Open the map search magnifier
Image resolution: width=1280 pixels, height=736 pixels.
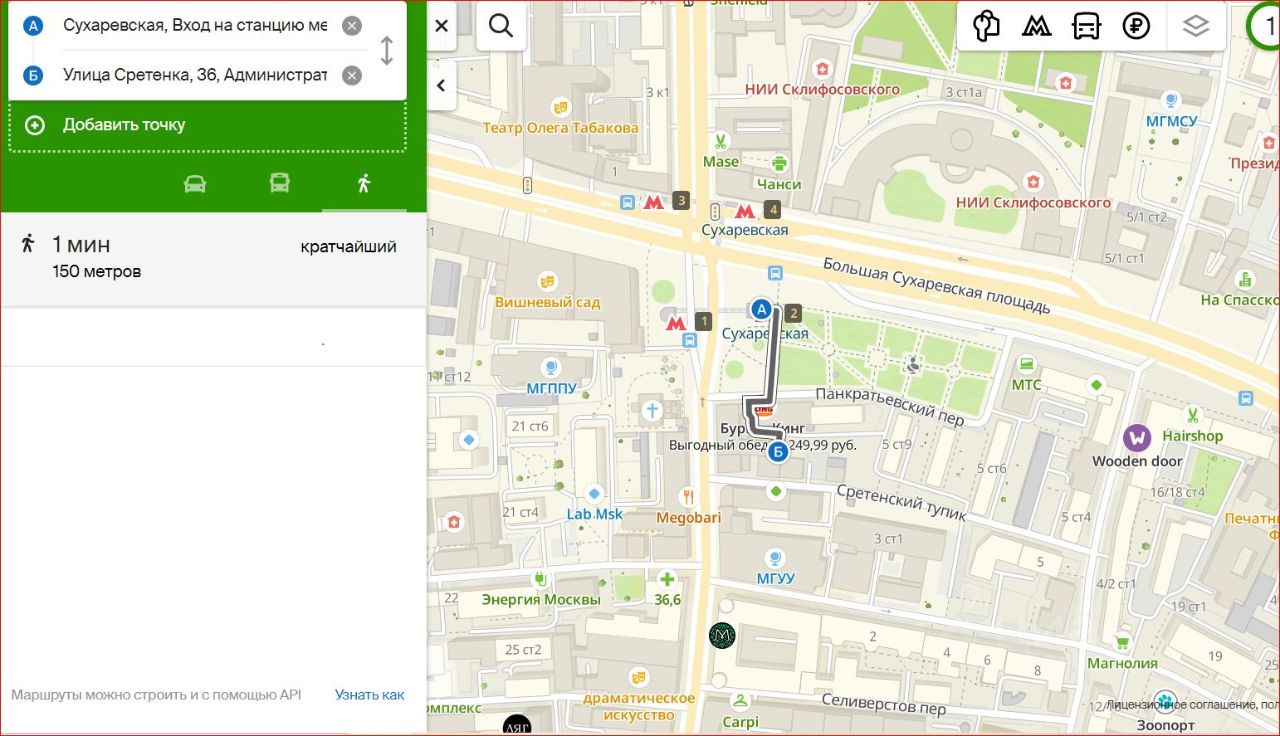[x=501, y=26]
